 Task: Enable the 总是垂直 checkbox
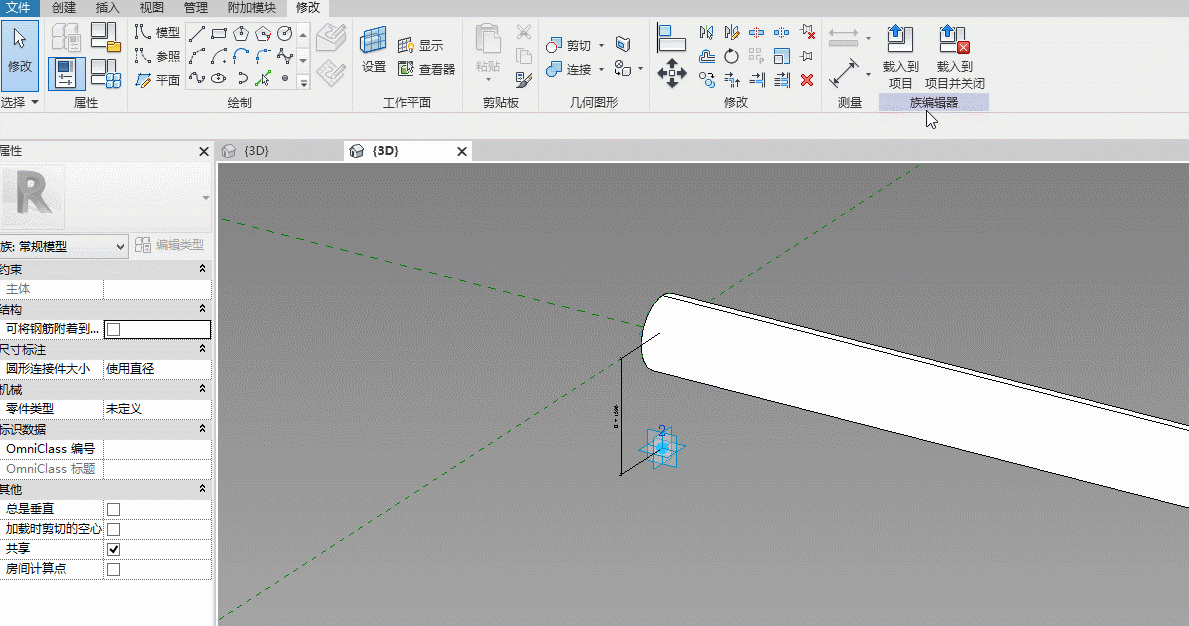[114, 509]
